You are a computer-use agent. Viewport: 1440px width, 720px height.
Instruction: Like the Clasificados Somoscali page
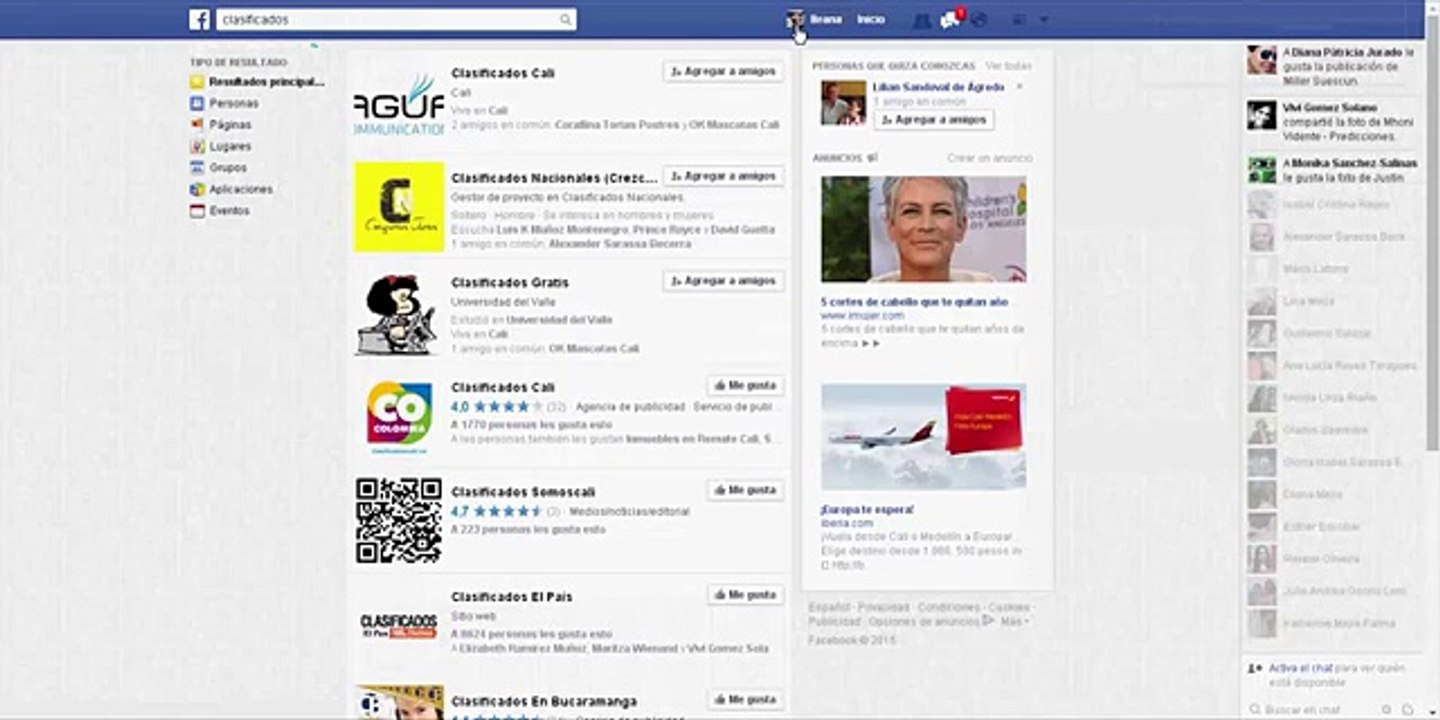coord(745,490)
